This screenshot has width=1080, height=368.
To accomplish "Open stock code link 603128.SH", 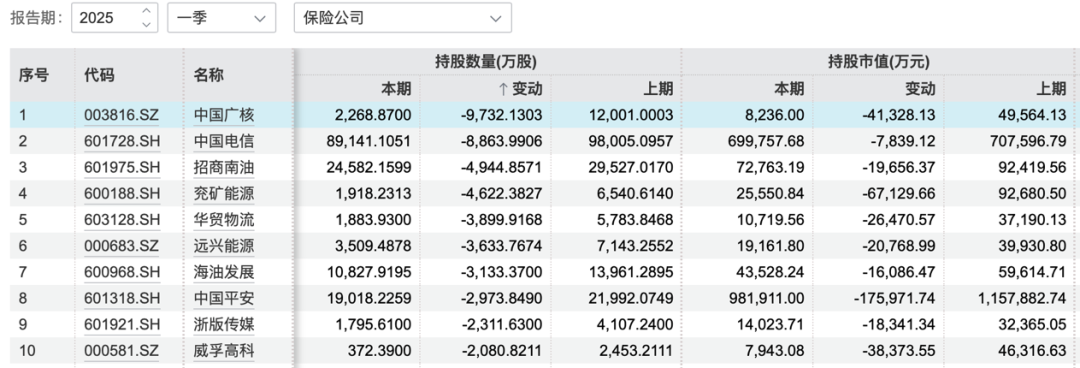I will coord(121,220).
